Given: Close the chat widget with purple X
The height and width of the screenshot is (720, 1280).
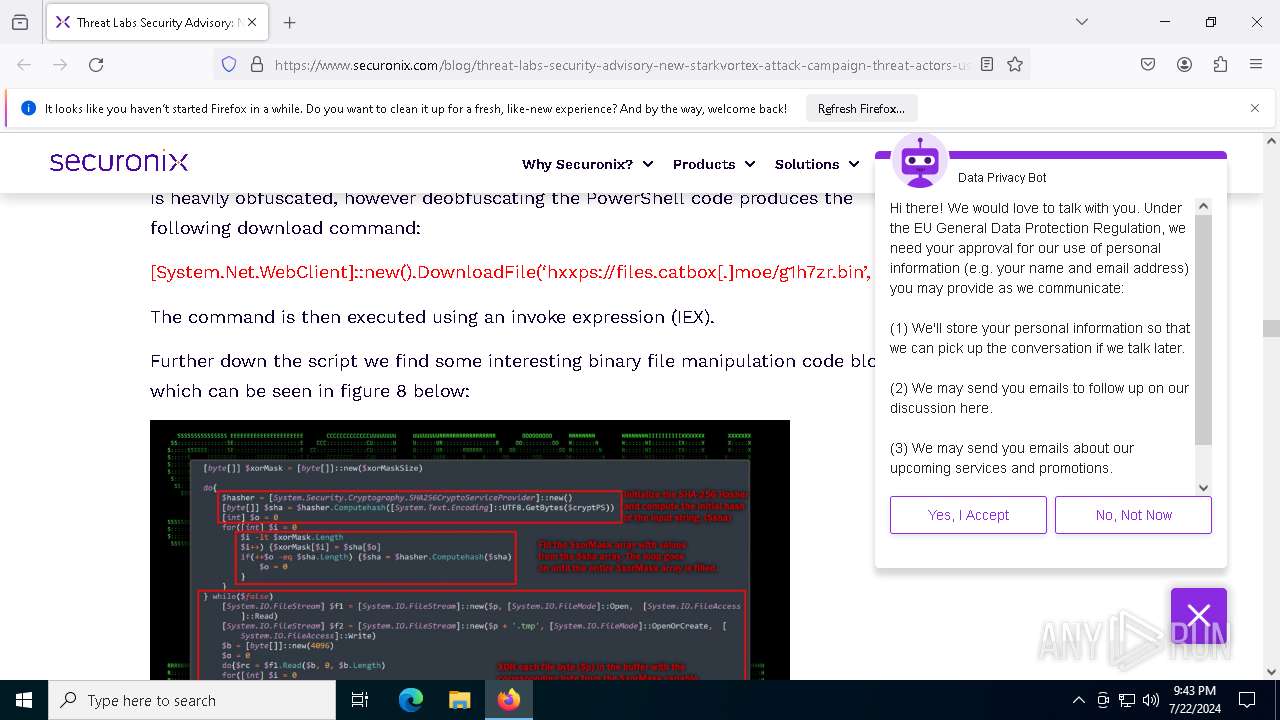Looking at the screenshot, I should click(x=1199, y=615).
